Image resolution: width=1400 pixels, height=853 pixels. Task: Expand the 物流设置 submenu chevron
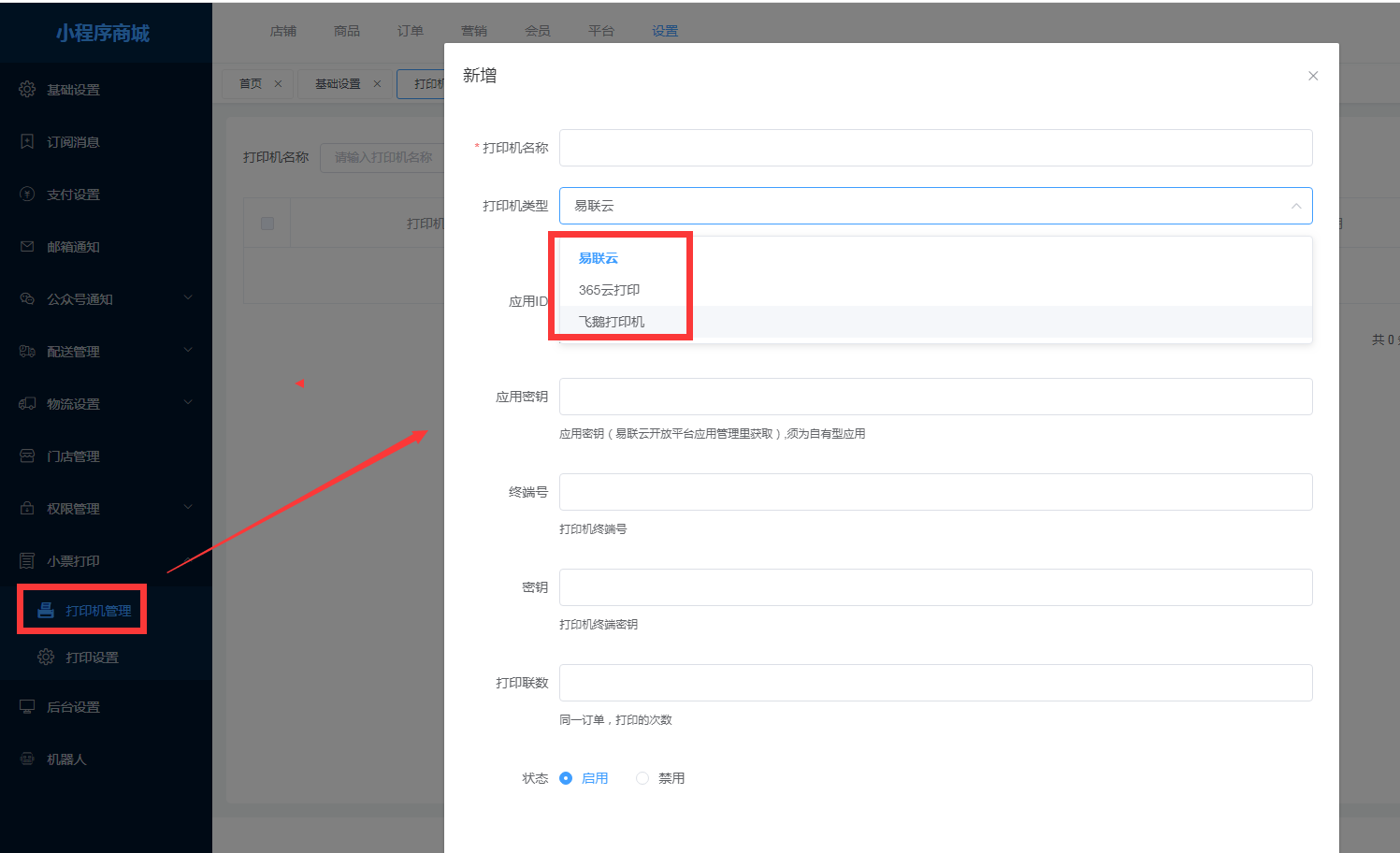point(188,402)
